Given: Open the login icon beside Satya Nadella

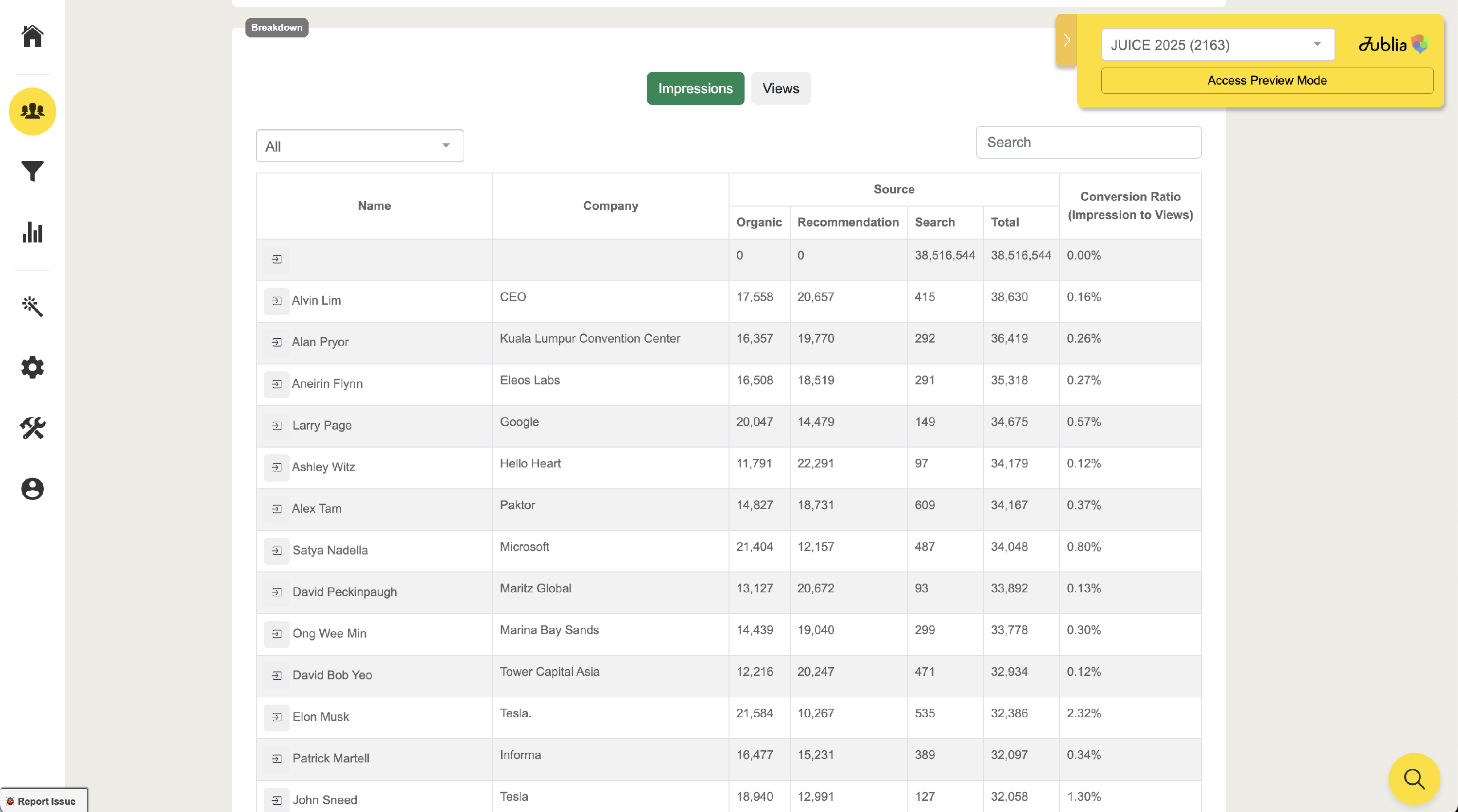Looking at the screenshot, I should tap(277, 551).
